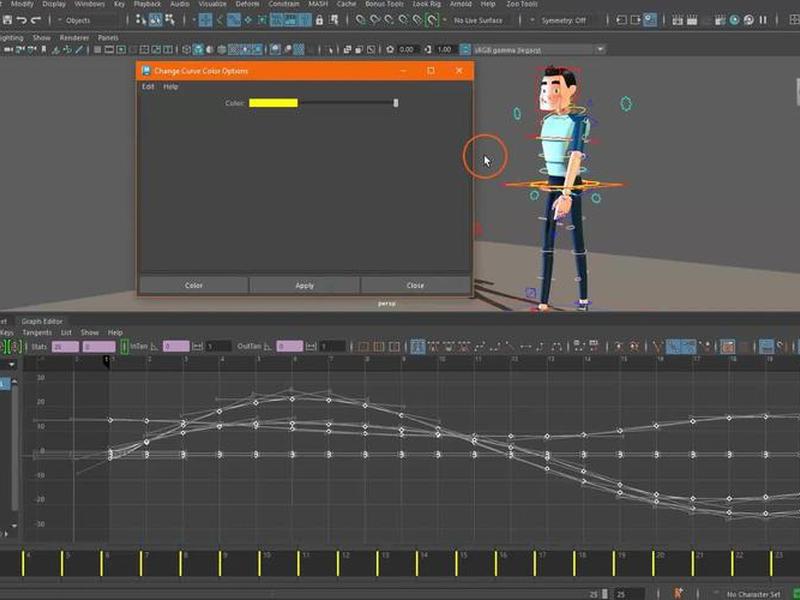Click the exposure 0.00 value field
Screen dimensions: 800x600
pos(407,49)
